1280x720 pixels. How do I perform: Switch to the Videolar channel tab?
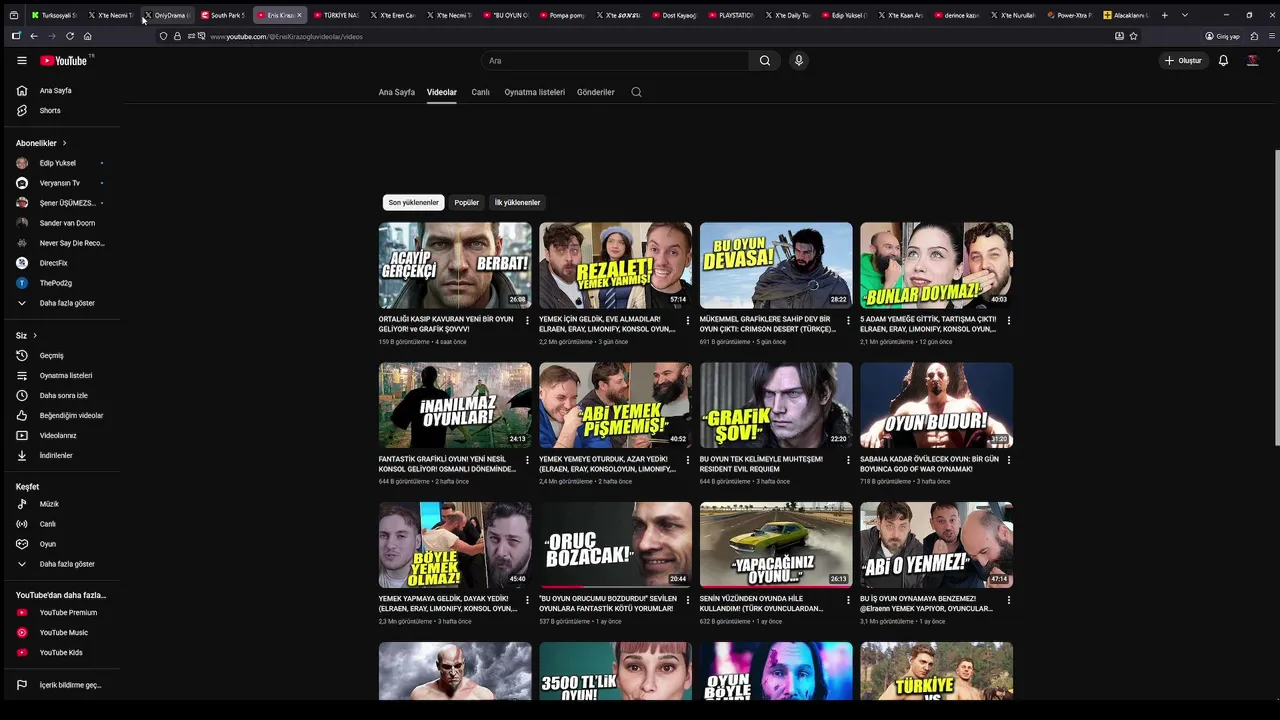pos(442,92)
